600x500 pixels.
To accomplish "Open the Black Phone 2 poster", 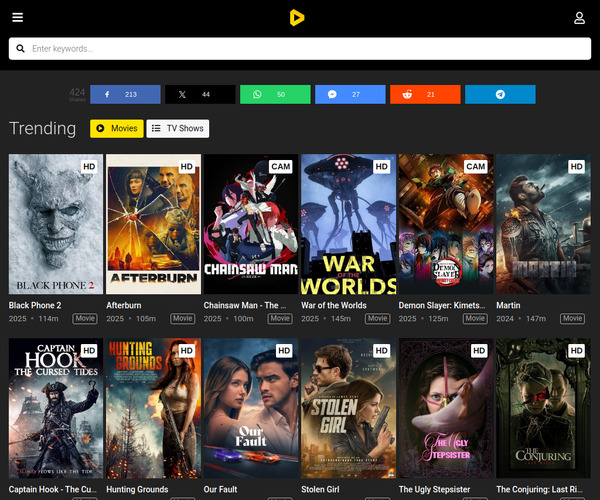I will pyautogui.click(x=56, y=224).
